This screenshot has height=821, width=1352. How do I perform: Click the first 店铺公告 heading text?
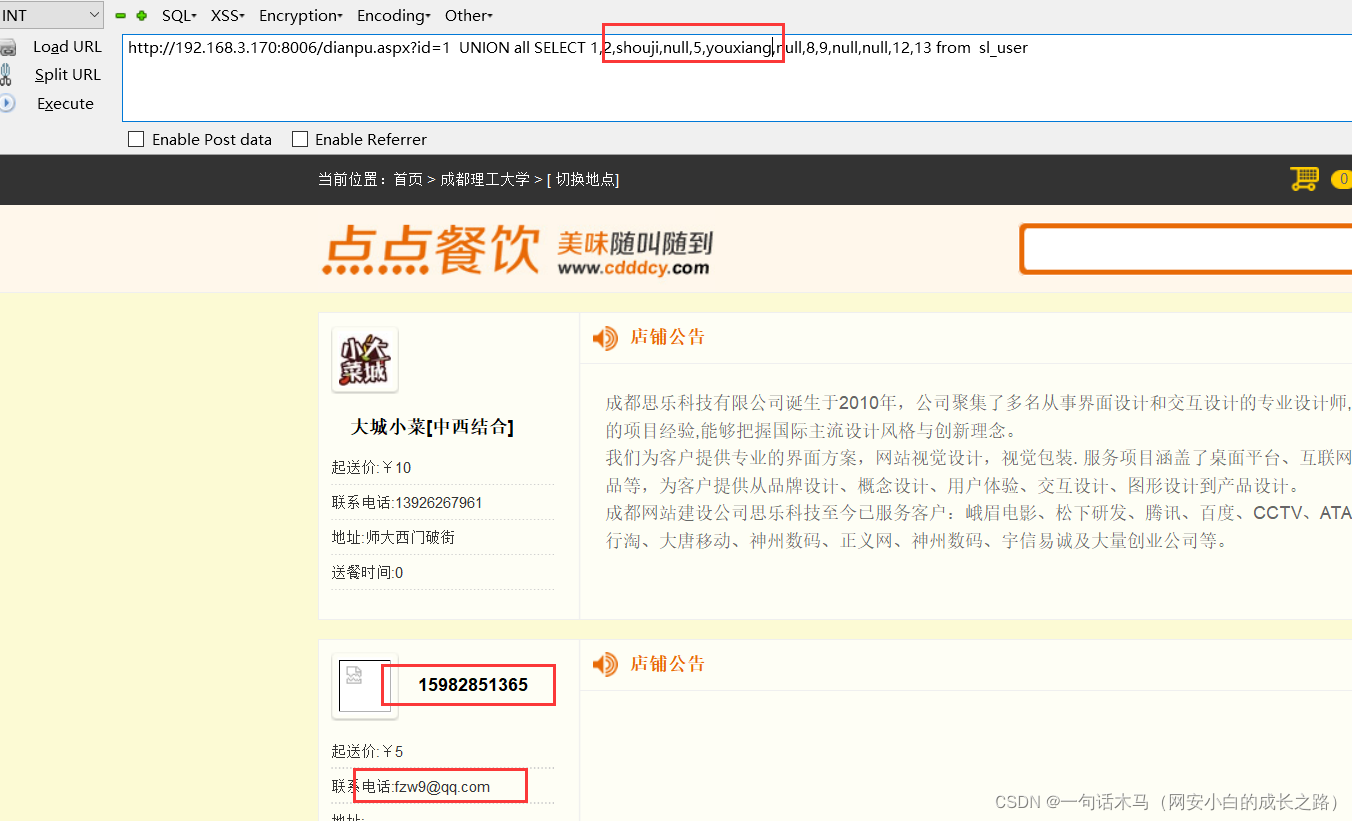[667, 338]
